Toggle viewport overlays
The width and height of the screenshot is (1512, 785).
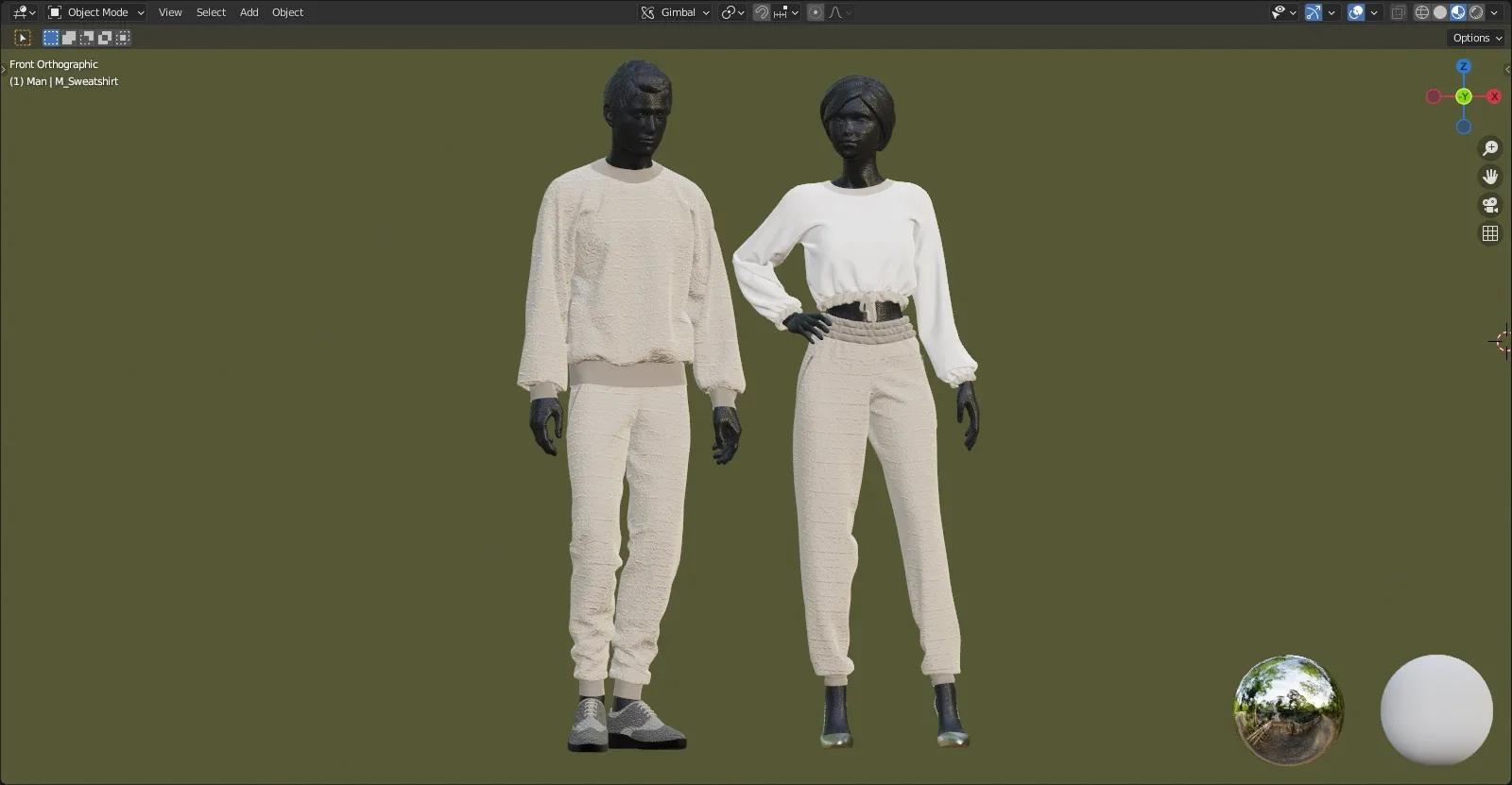1356,12
